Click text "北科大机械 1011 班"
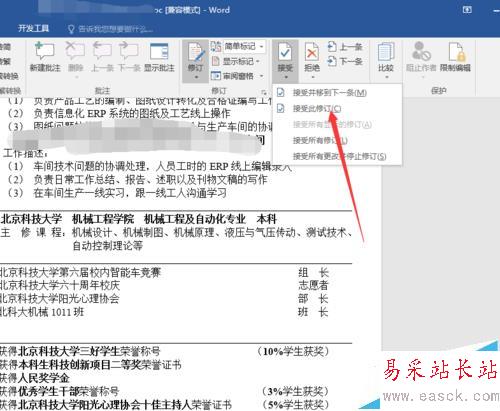 [x=42, y=312]
